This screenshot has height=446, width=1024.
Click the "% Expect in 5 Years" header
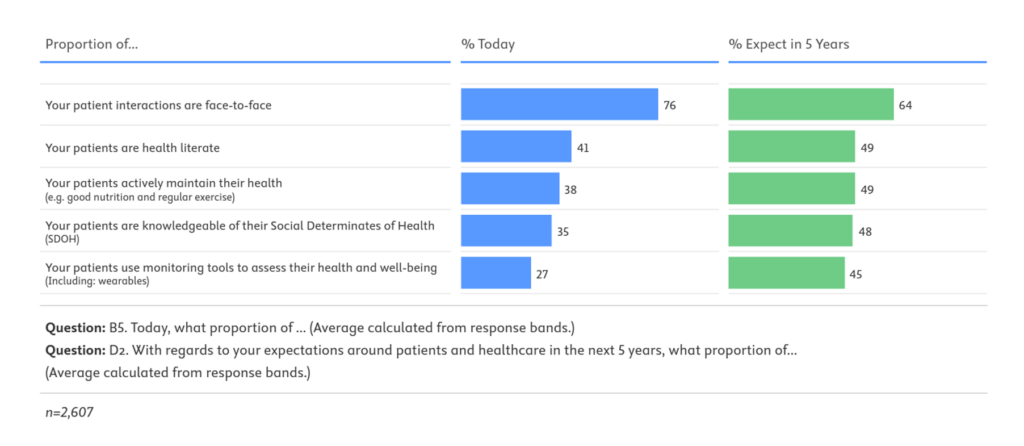tap(789, 45)
